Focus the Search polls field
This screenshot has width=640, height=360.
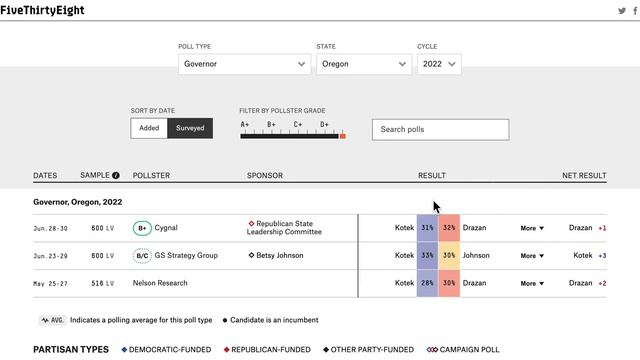pyautogui.click(x=441, y=130)
